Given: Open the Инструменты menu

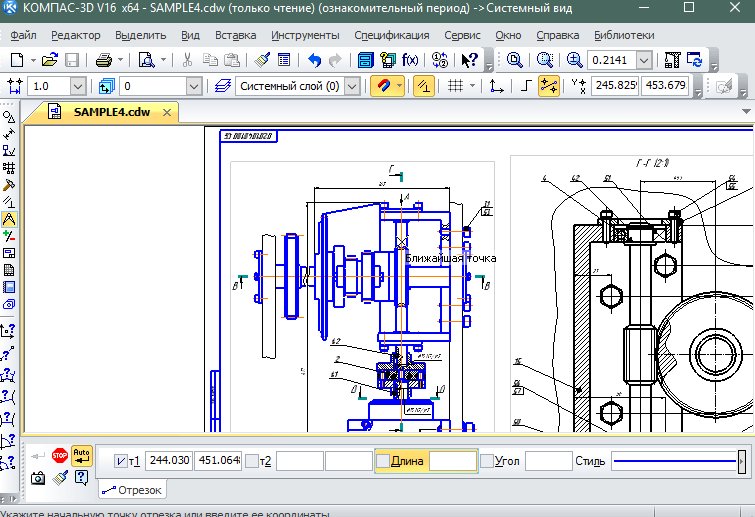Looking at the screenshot, I should click(x=305, y=35).
